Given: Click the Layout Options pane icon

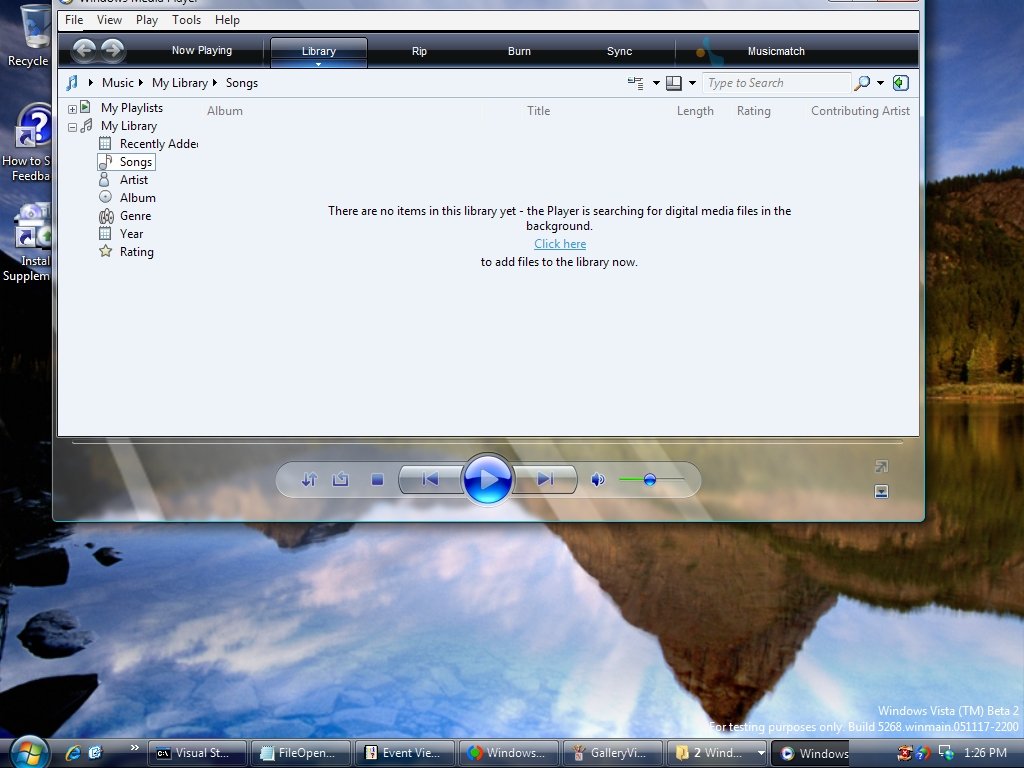Looking at the screenshot, I should point(674,83).
